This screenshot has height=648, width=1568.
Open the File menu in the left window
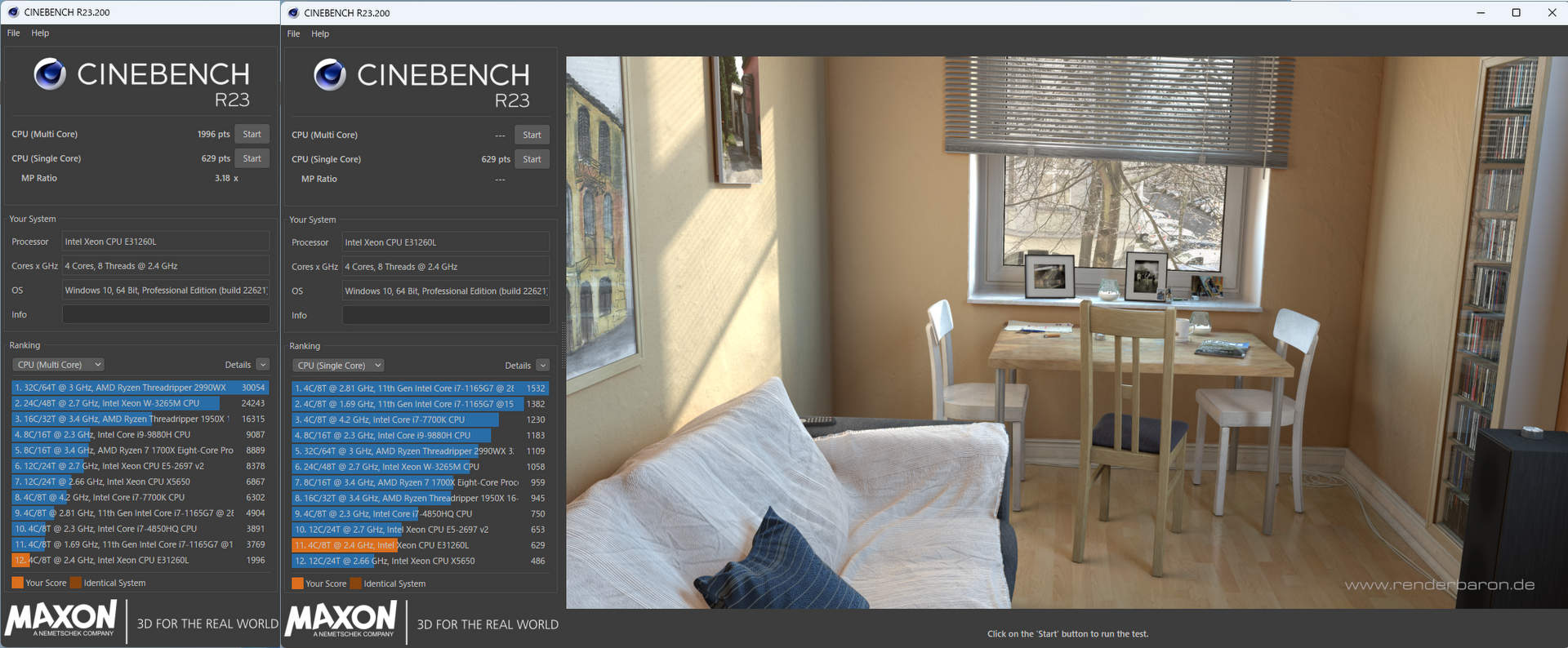tap(14, 33)
